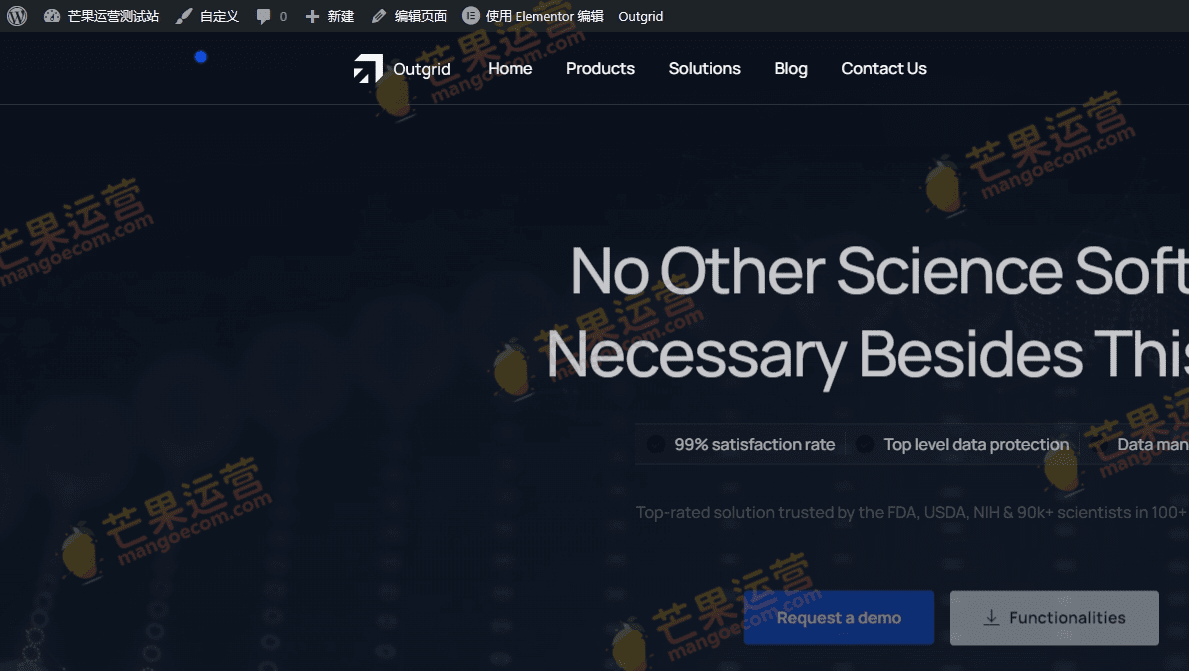Click the edit page pencil icon

(379, 16)
